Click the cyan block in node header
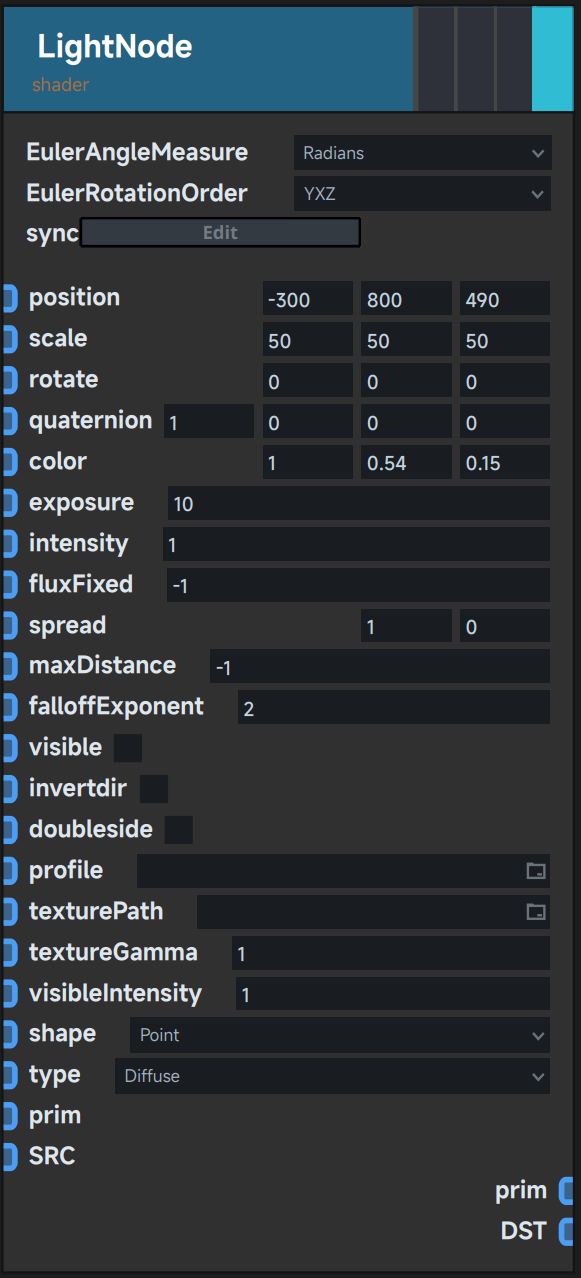 point(552,58)
